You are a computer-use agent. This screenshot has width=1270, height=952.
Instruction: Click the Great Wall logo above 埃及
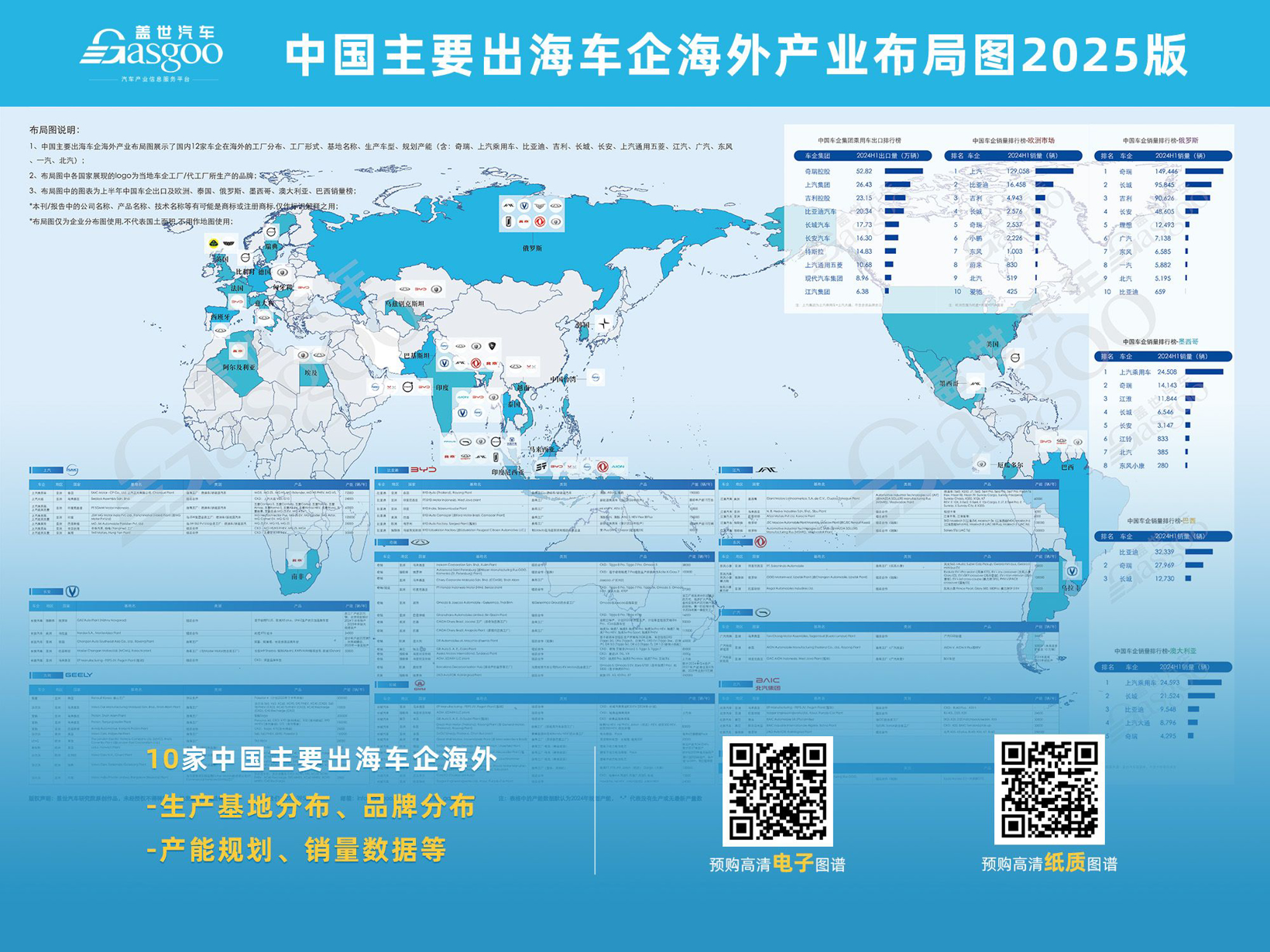click(303, 355)
